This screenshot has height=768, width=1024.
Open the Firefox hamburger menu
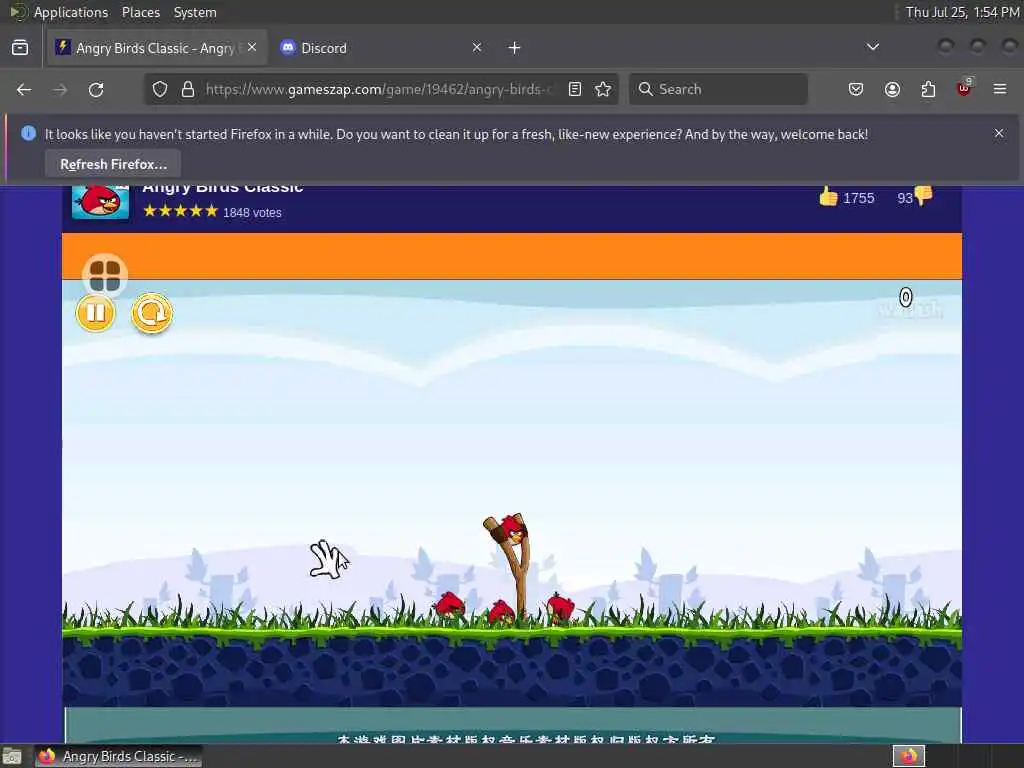[x=1000, y=89]
